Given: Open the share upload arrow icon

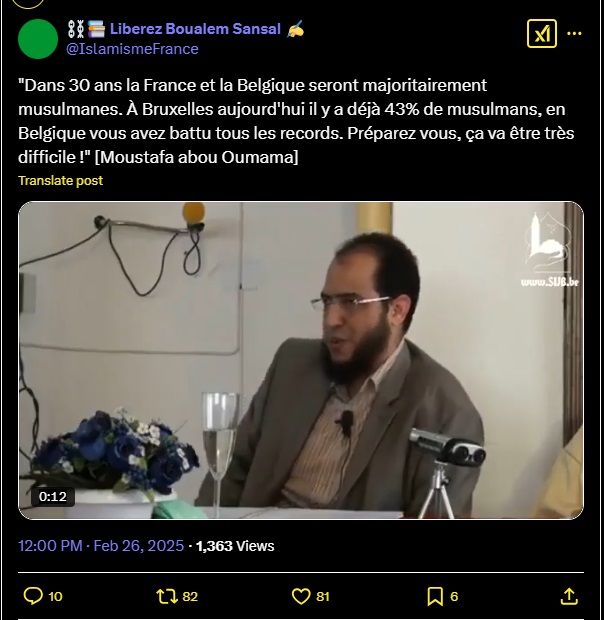Looking at the screenshot, I should pyautogui.click(x=569, y=596).
